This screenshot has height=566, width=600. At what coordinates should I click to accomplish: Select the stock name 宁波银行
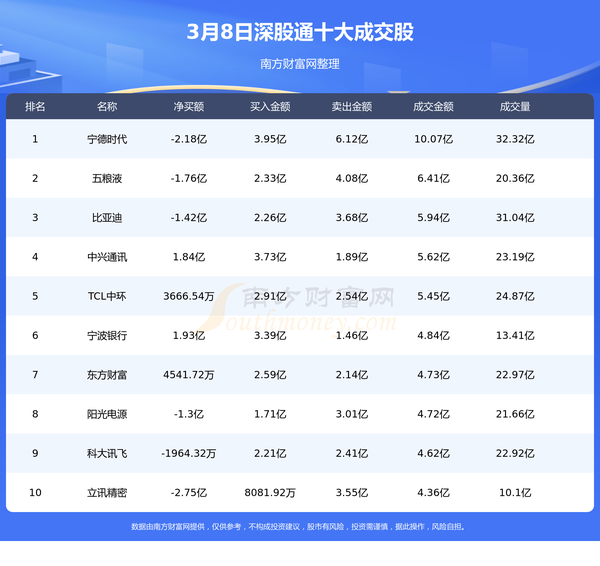tap(107, 336)
